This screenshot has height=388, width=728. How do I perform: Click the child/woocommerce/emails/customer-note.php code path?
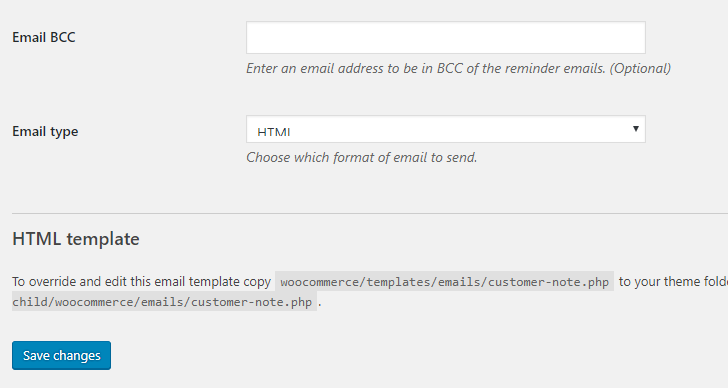pyautogui.click(x=162, y=302)
